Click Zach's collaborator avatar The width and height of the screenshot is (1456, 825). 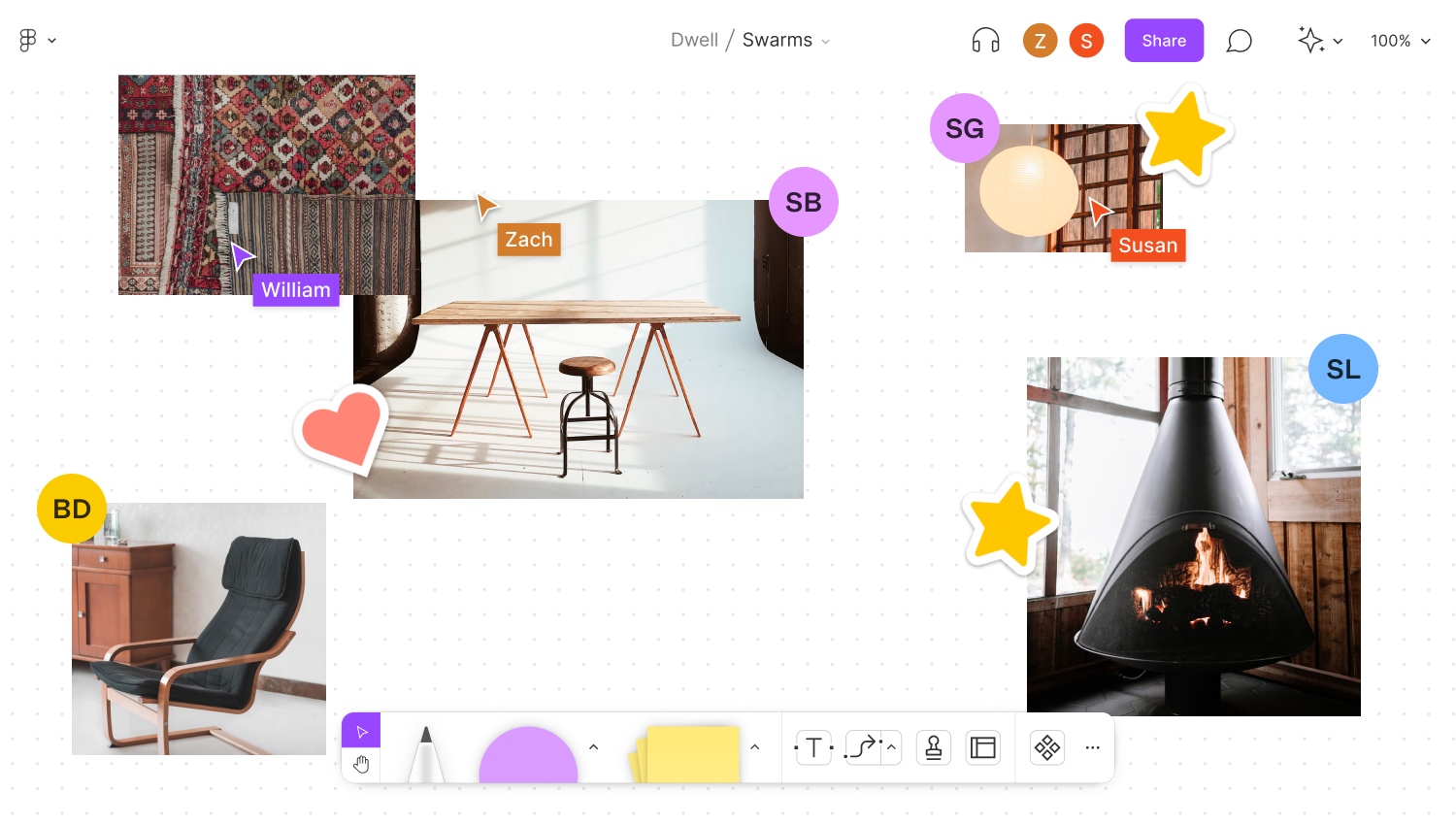(1040, 40)
